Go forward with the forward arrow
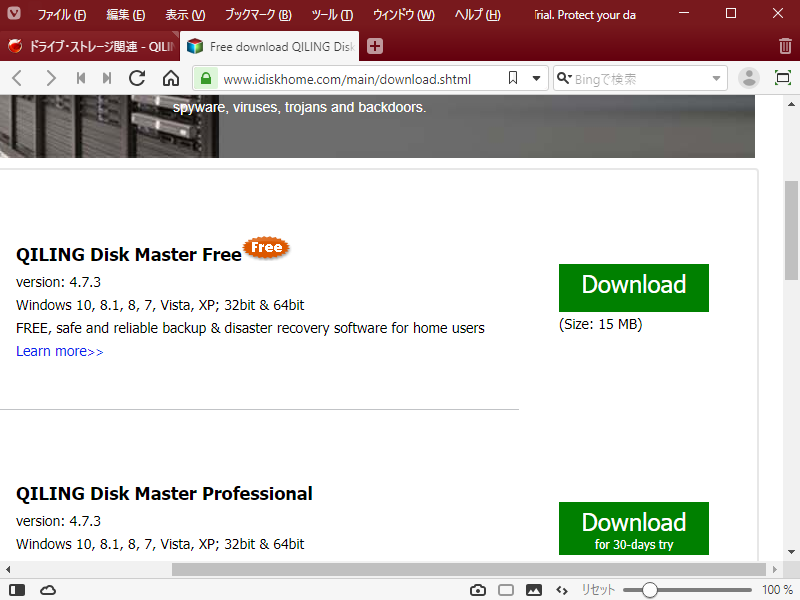 coord(51,79)
